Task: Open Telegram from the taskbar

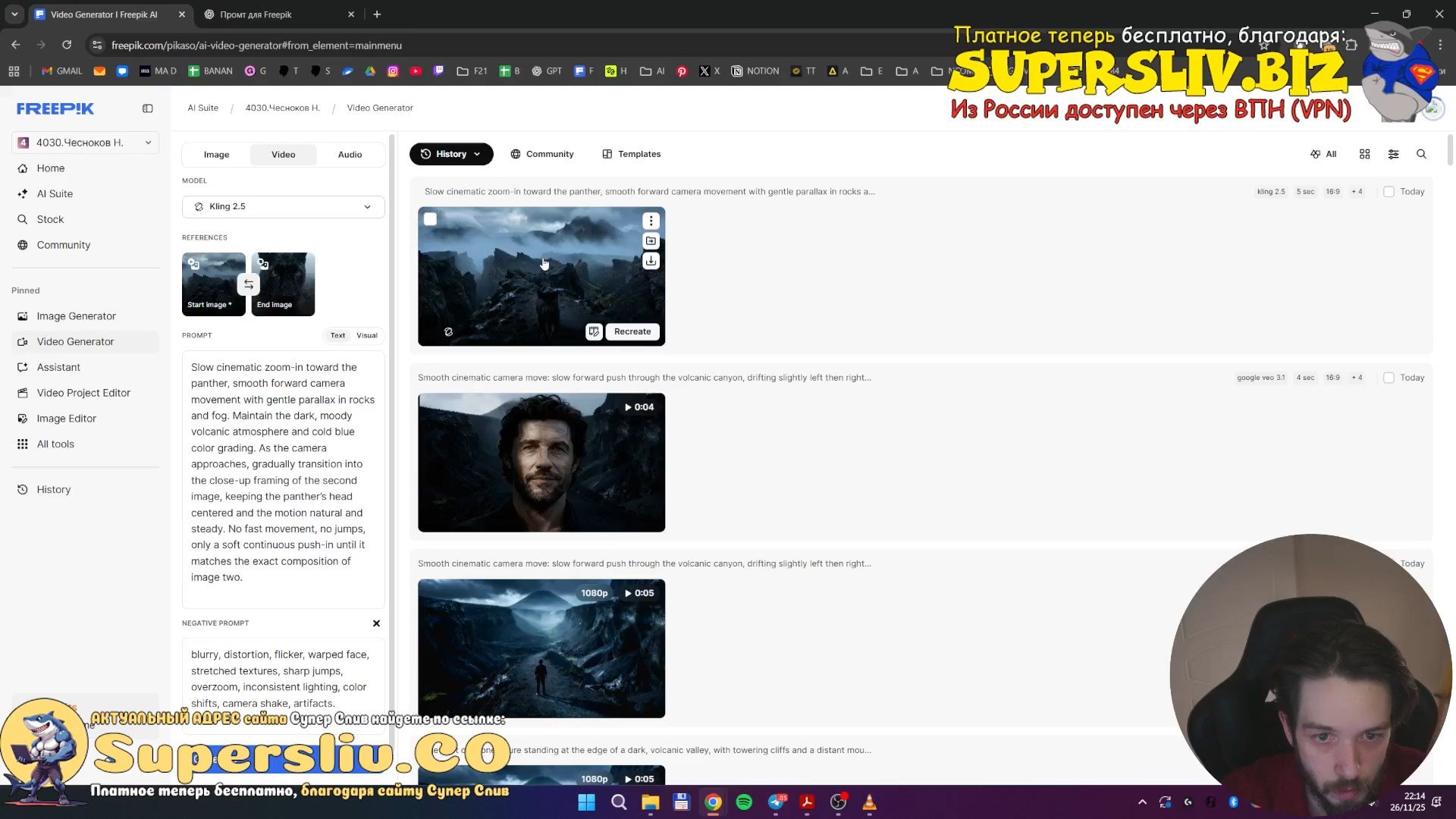Action: click(x=776, y=802)
